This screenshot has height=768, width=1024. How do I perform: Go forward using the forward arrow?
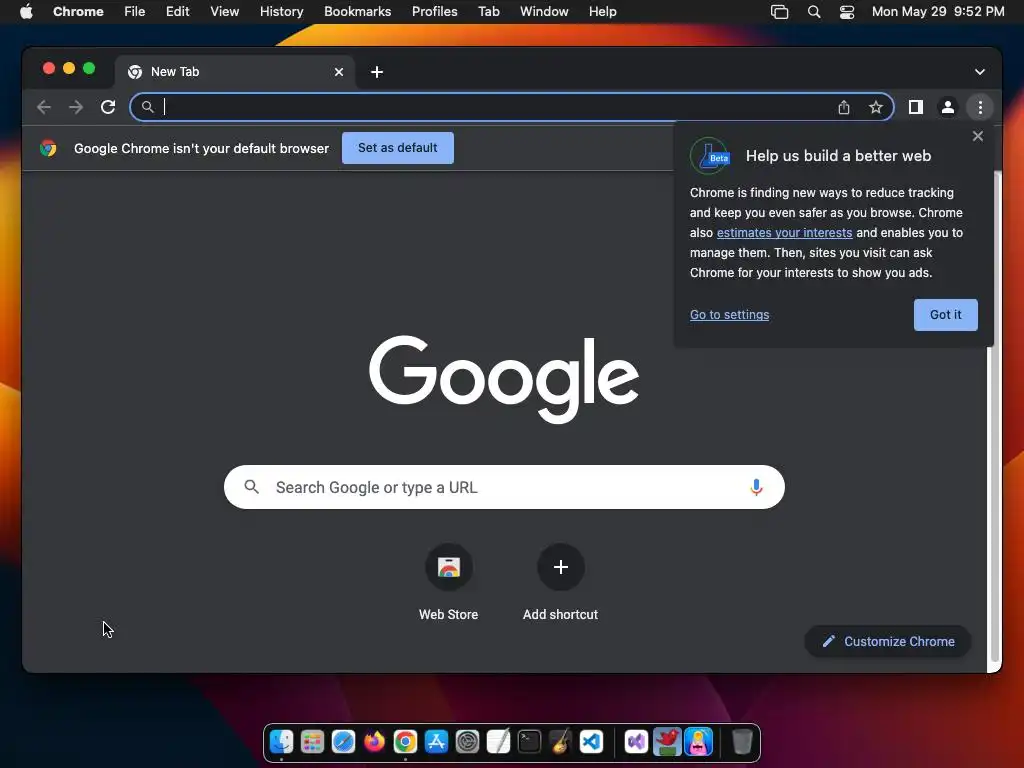click(x=76, y=107)
